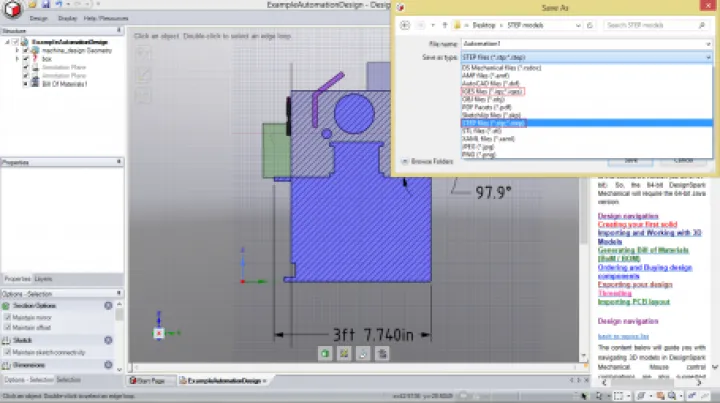The width and height of the screenshot is (720, 403).
Task: Open the Save as type dropdown arrow
Action: pyautogui.click(x=709, y=58)
